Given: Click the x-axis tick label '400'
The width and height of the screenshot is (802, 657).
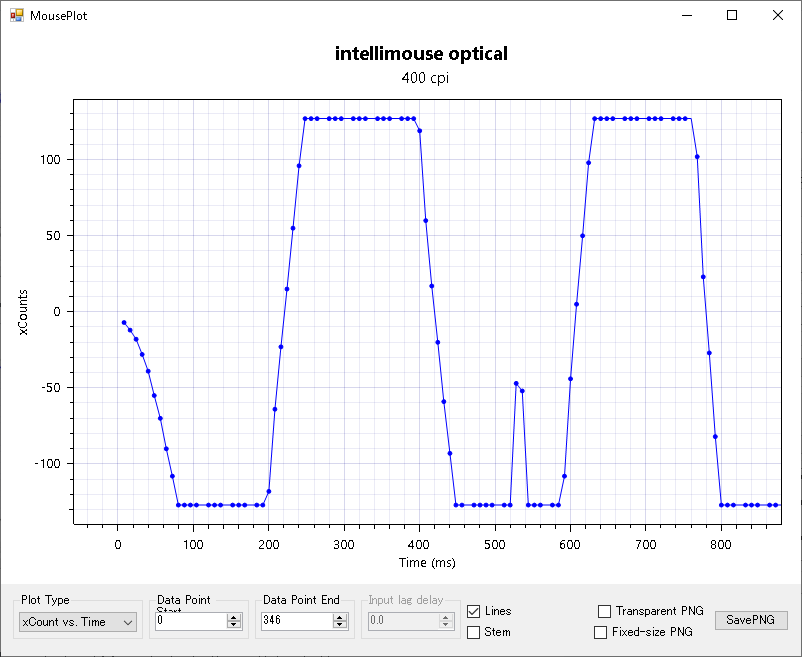Looking at the screenshot, I should coord(419,545).
